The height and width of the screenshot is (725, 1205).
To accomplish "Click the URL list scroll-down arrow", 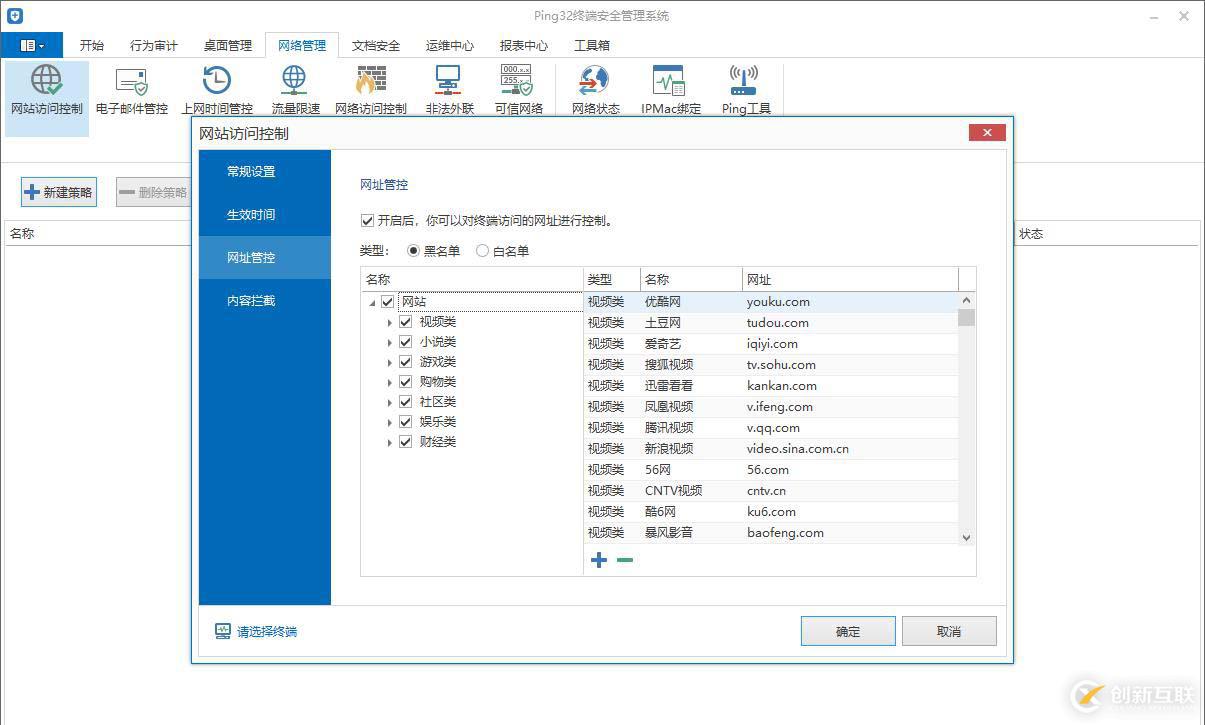I will (x=966, y=537).
